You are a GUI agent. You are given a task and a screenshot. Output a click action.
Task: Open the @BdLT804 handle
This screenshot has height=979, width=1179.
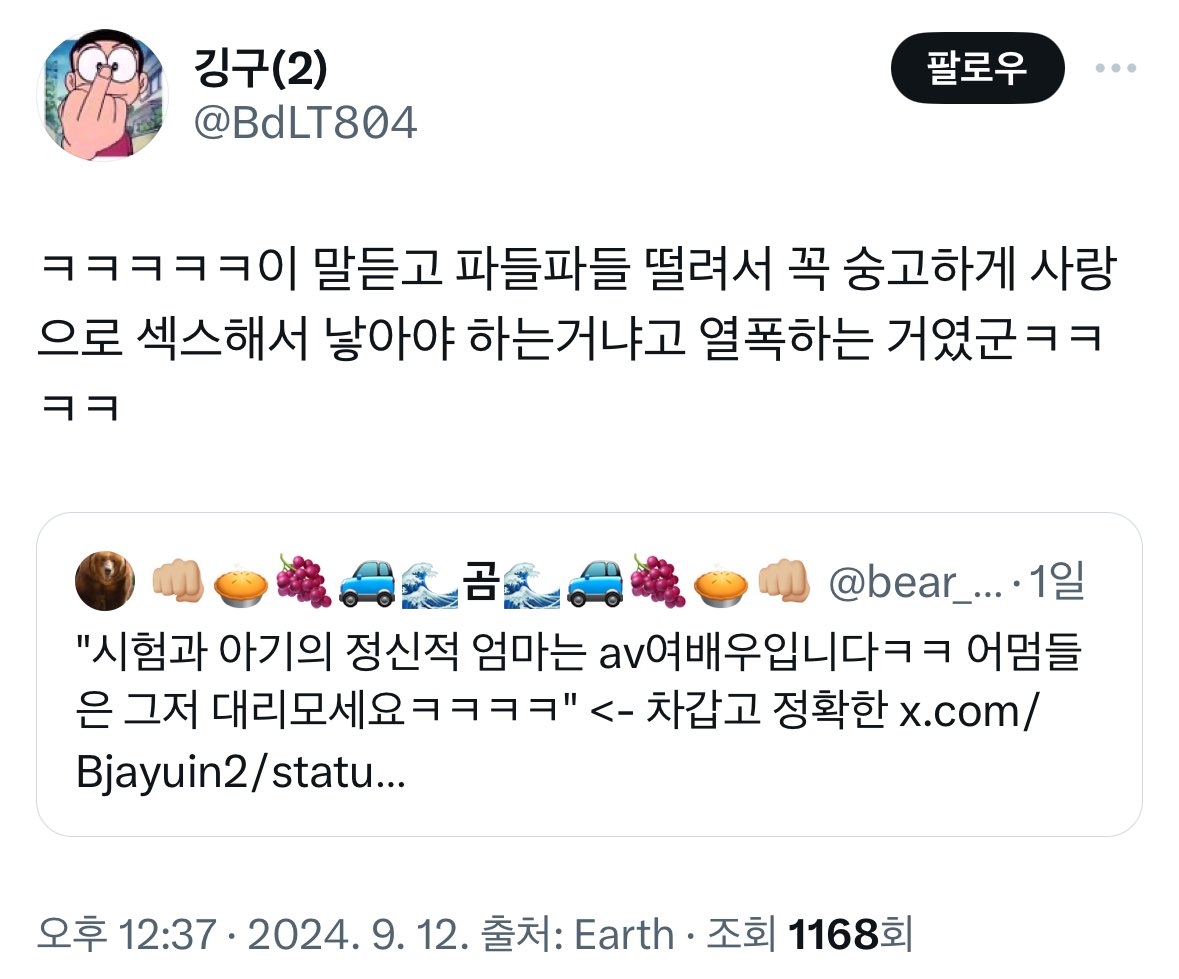305,123
